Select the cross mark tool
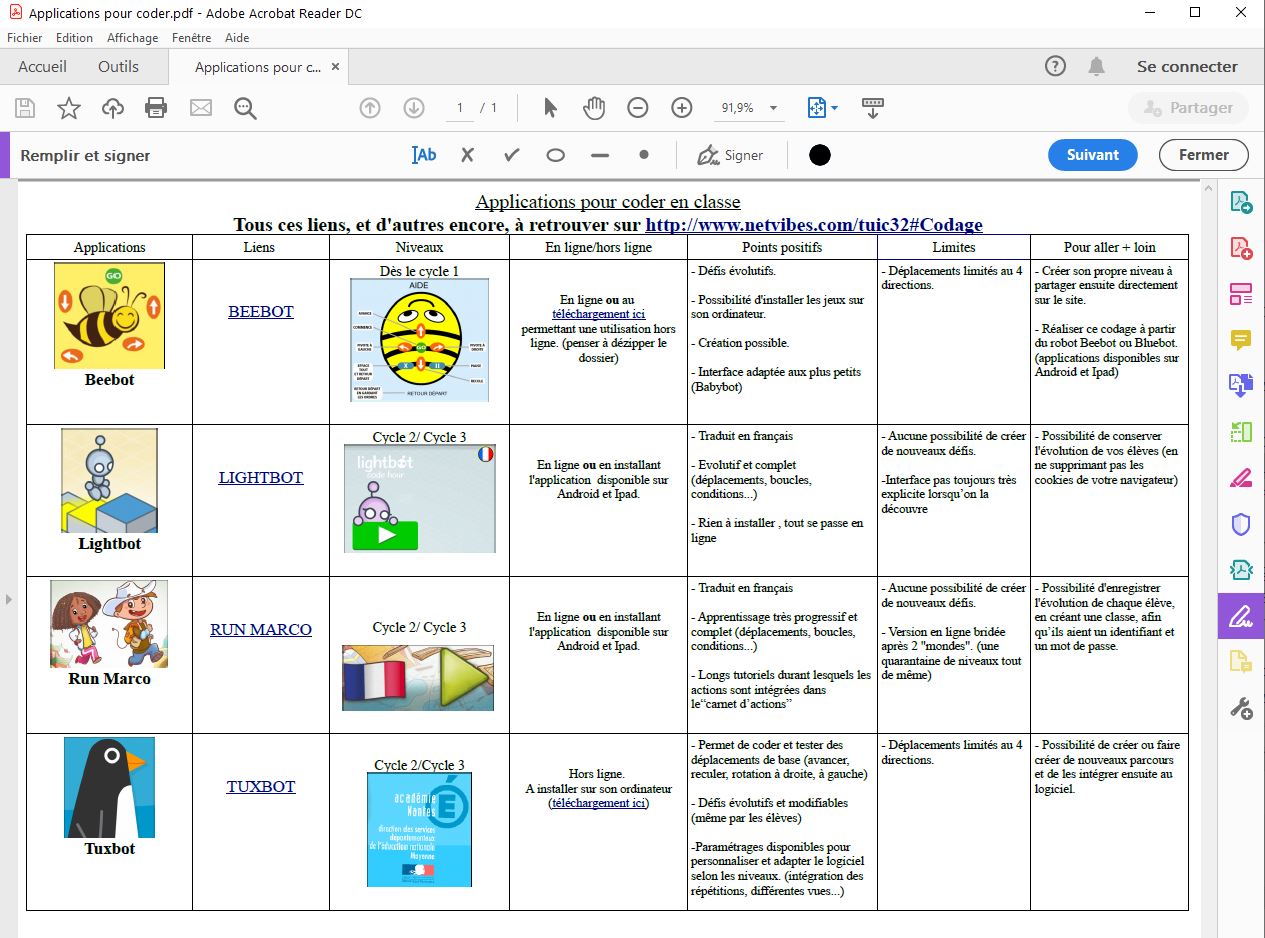 click(467, 155)
